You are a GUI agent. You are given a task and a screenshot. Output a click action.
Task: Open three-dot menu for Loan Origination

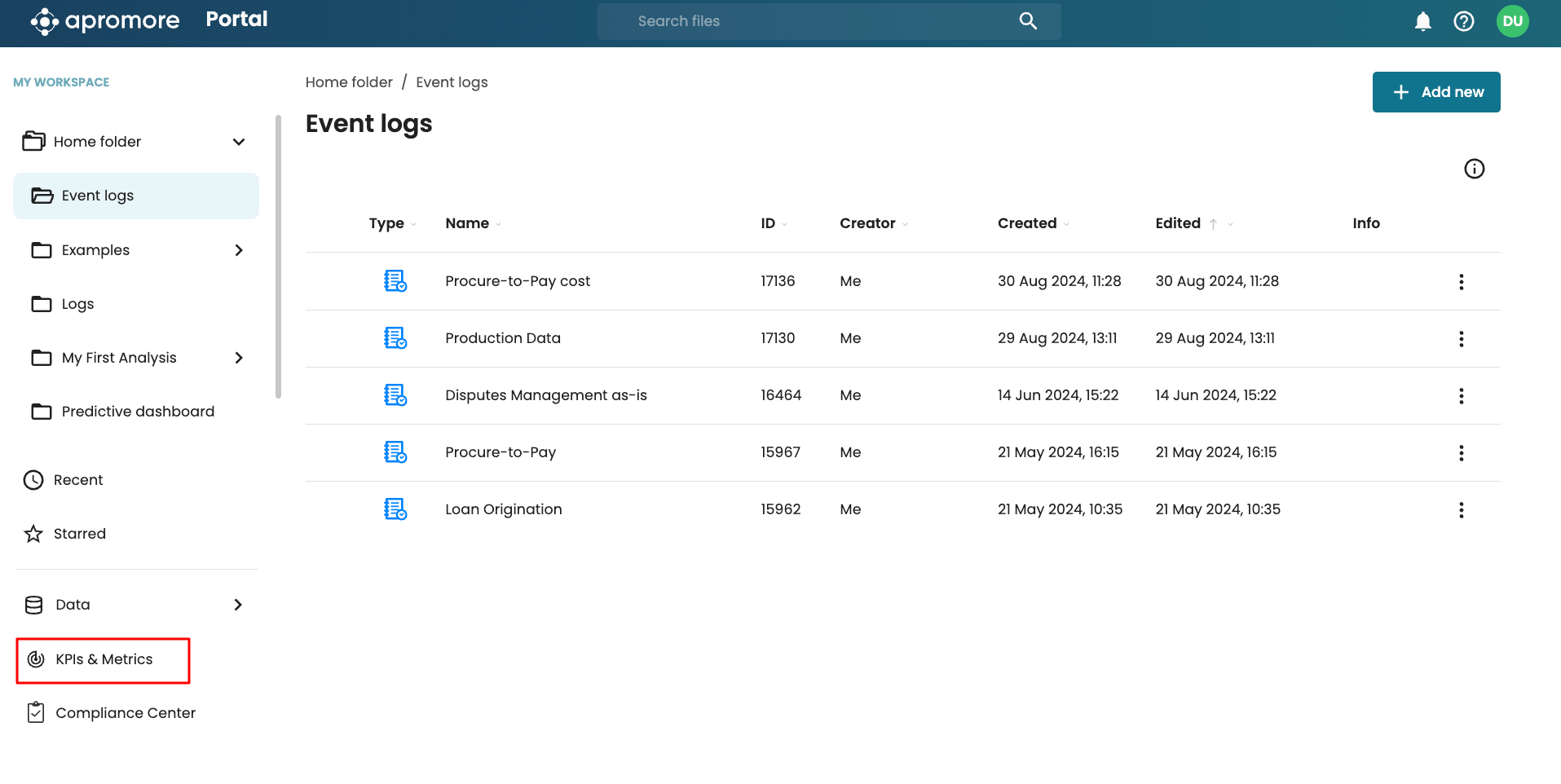point(1461,510)
